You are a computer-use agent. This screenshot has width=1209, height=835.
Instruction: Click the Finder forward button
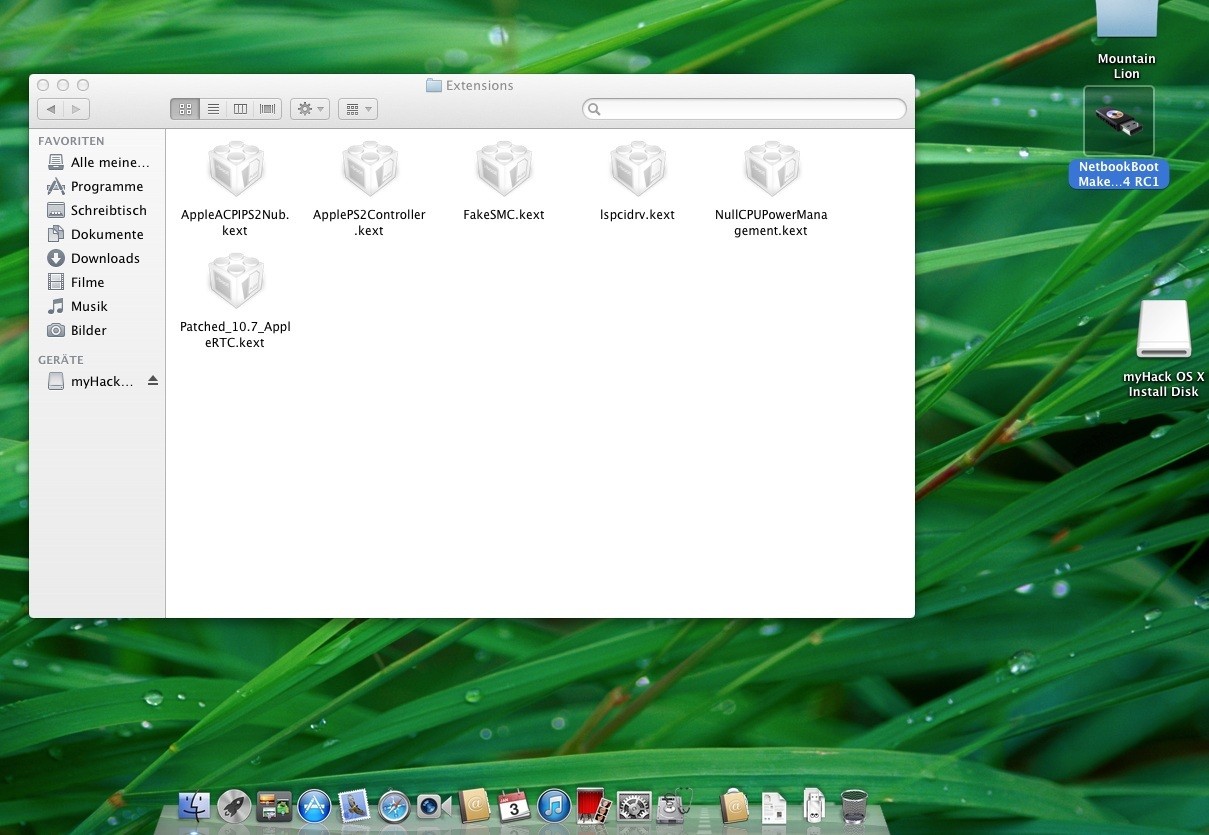point(76,109)
